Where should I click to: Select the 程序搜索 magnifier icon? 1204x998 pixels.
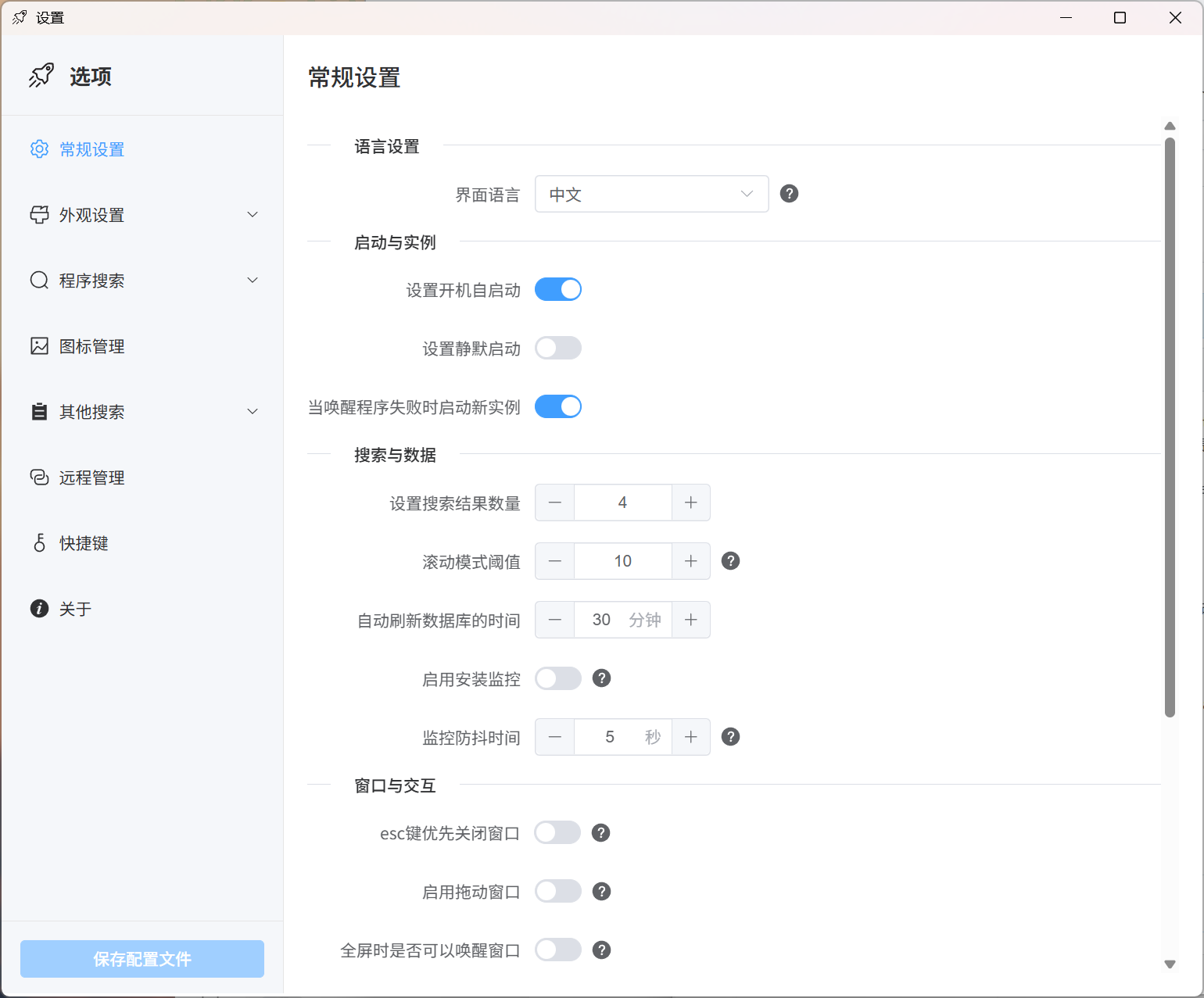click(39, 280)
